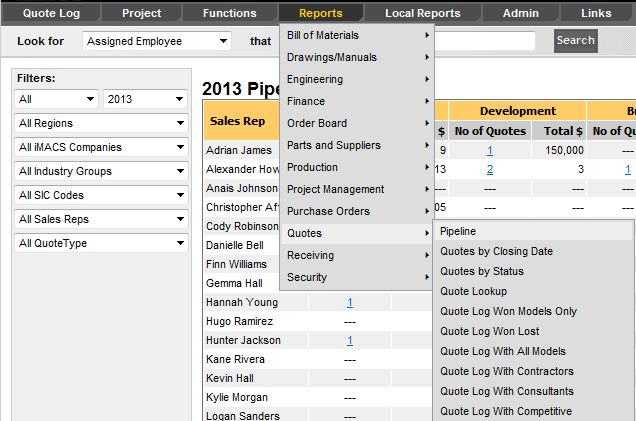Open the Local Reports menu
636x421 pixels.
coord(422,13)
